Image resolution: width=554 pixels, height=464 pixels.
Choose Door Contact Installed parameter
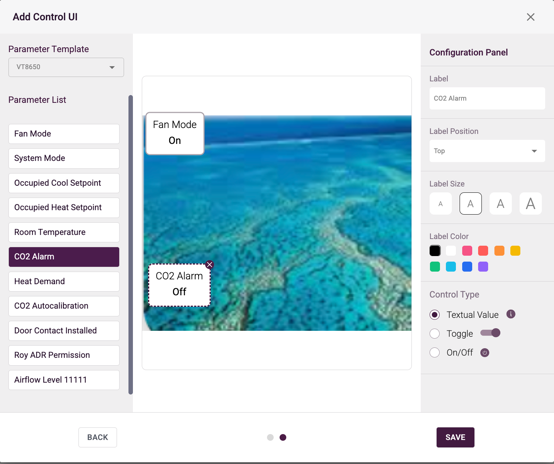(x=64, y=330)
